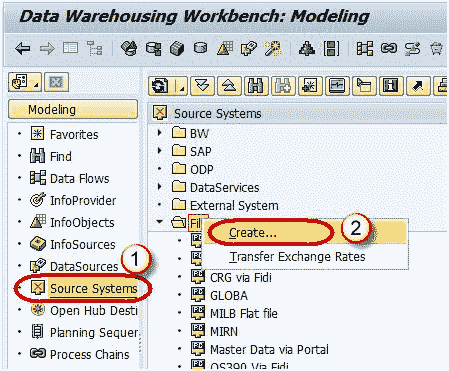Collapse the File folder node

(x=160, y=222)
